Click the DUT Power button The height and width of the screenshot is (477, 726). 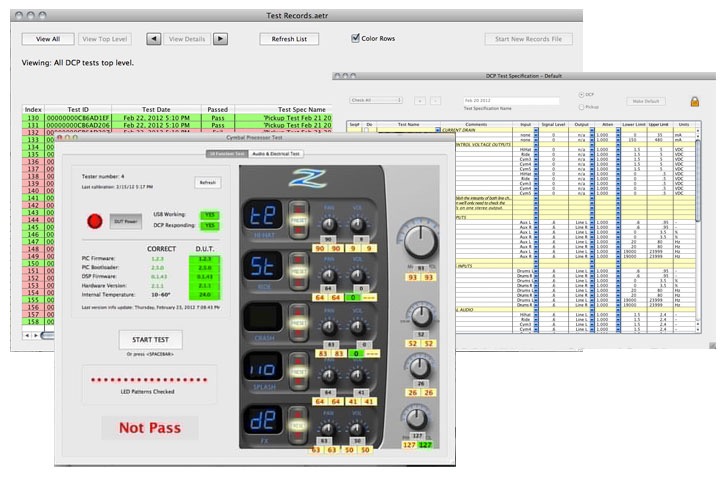(125, 221)
